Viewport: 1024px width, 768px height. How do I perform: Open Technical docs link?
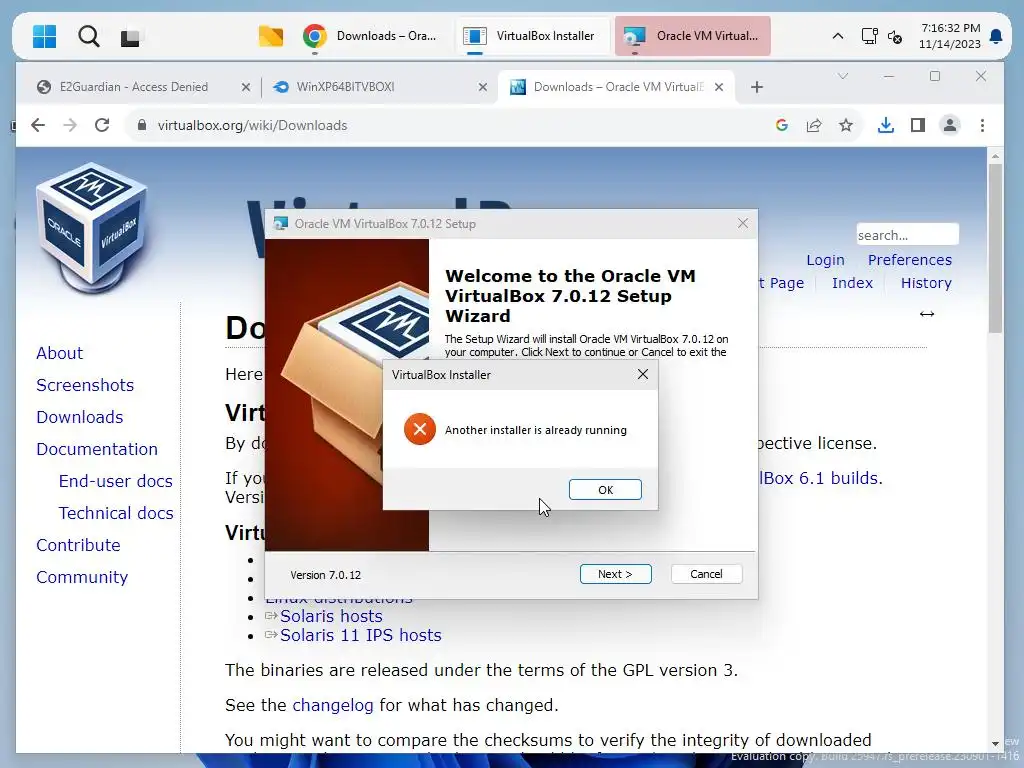(116, 513)
